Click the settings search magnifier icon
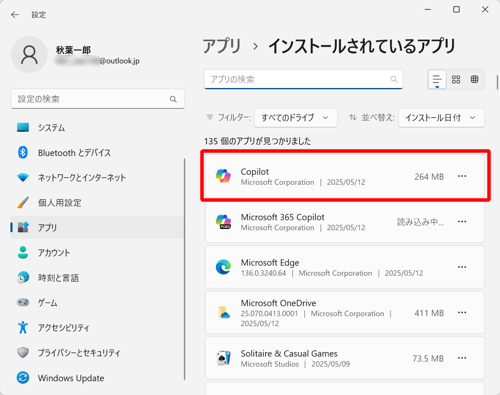The width and height of the screenshot is (500, 395). point(173,99)
